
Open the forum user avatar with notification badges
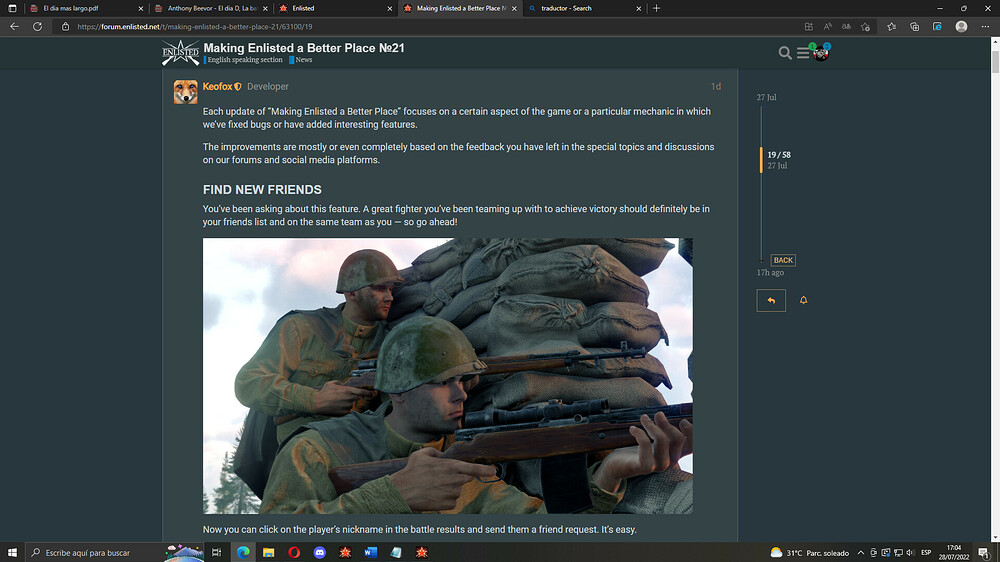[x=821, y=53]
